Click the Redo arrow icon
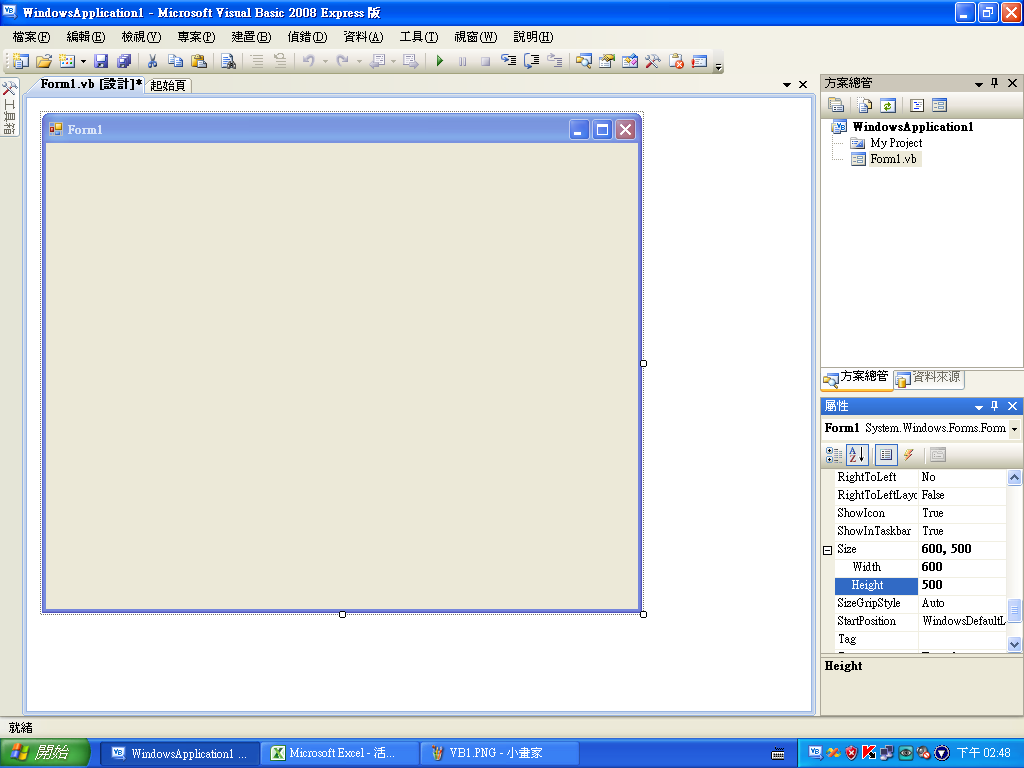The image size is (1024, 768). 342,61
